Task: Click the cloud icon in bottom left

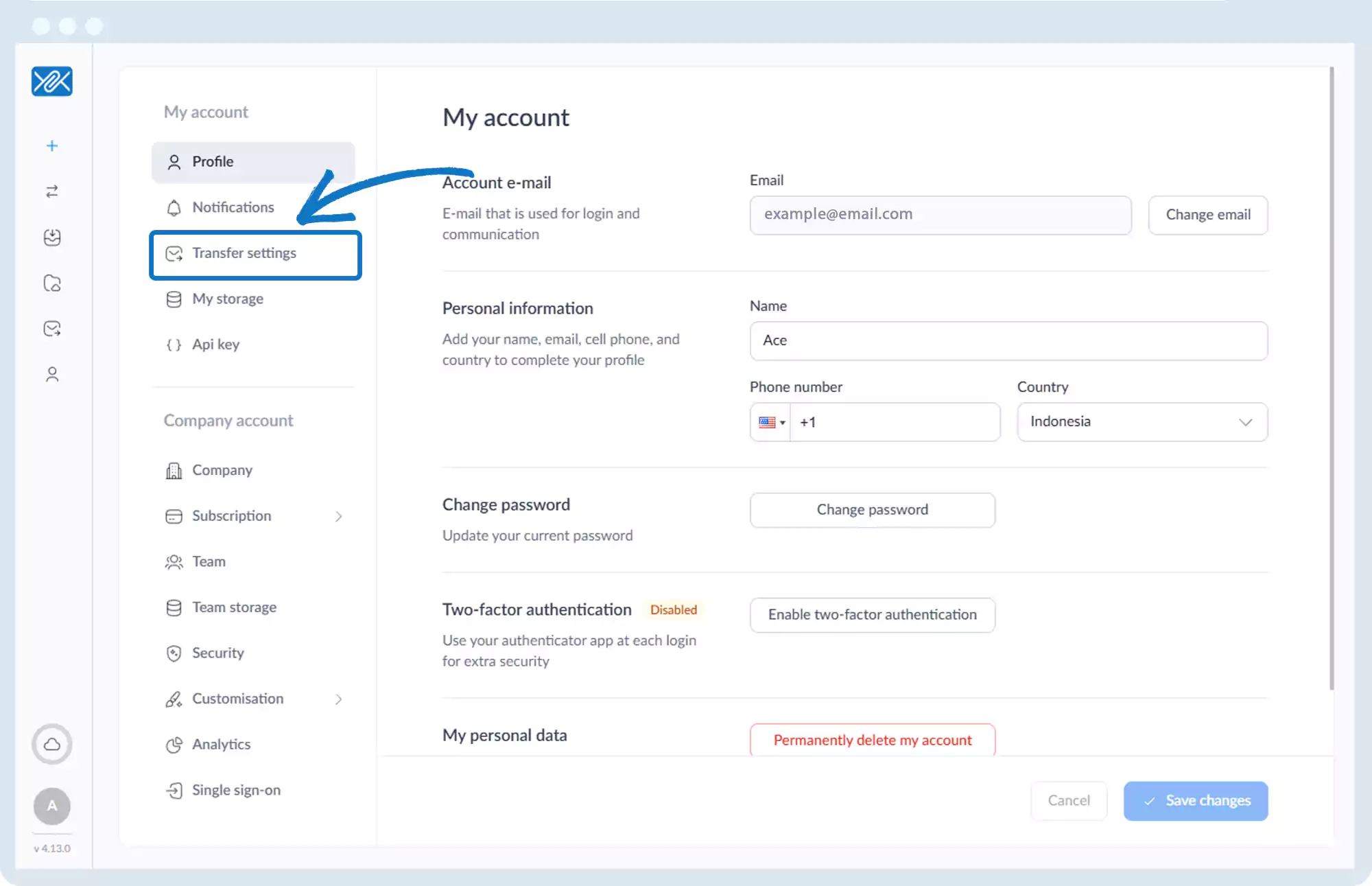Action: [x=52, y=744]
